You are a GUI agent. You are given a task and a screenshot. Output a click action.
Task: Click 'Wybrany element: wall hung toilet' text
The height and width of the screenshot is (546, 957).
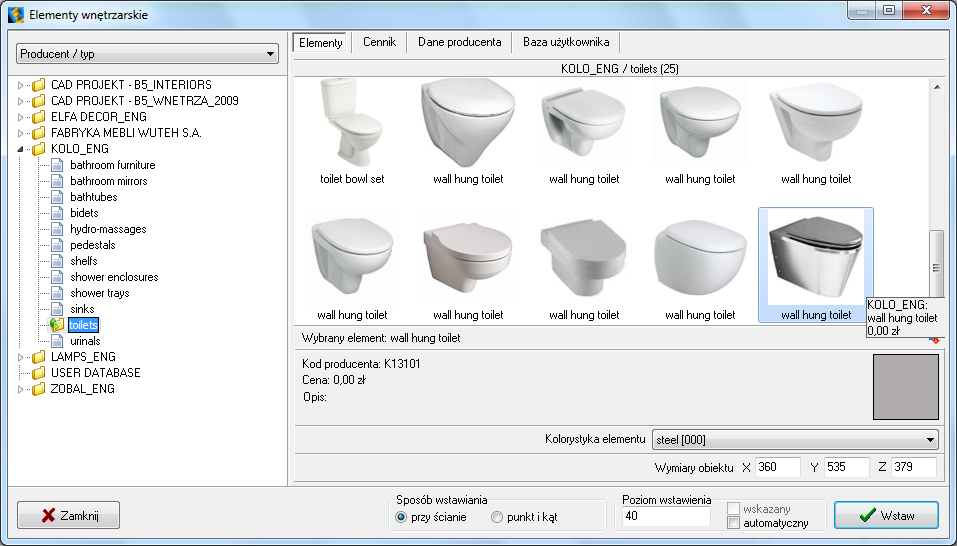tap(381, 338)
